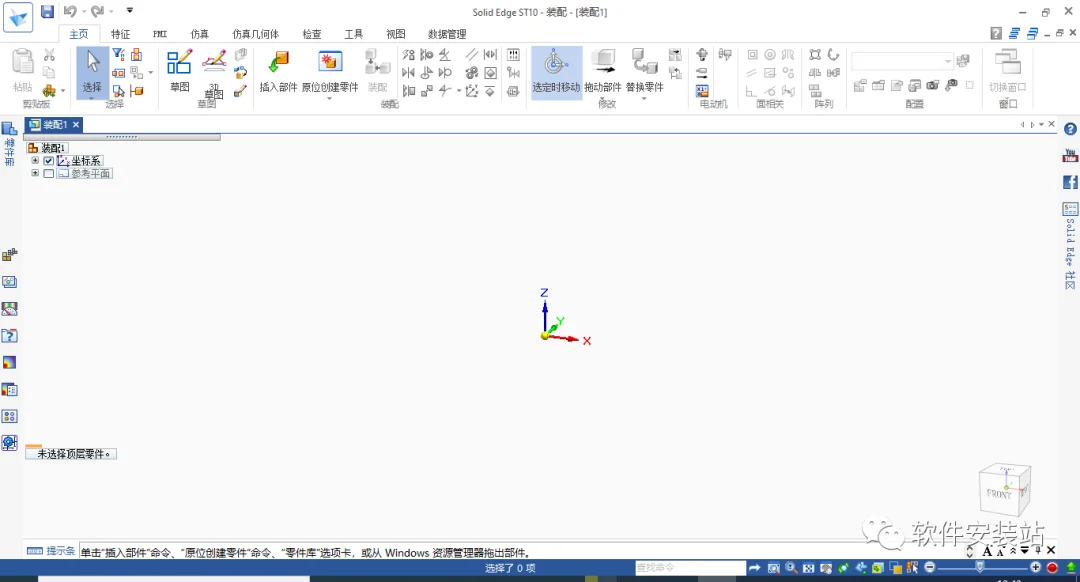
Task: Click the selection filter funnel icon
Action: (118, 54)
